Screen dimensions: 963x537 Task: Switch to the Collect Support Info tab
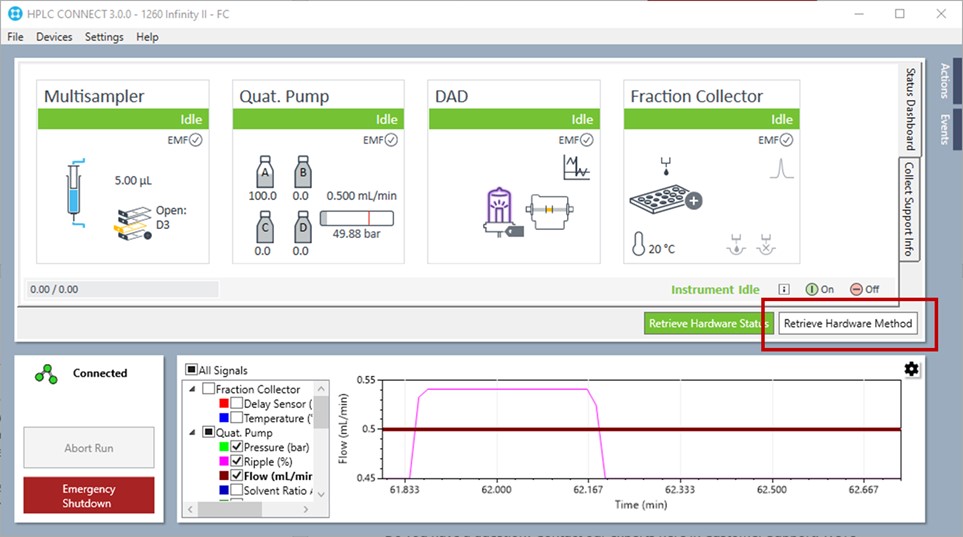click(909, 210)
